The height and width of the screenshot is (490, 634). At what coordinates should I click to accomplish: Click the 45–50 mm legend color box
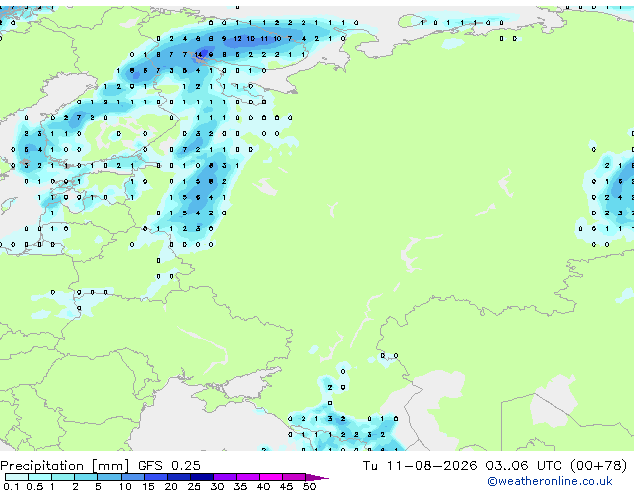[x=294, y=477]
